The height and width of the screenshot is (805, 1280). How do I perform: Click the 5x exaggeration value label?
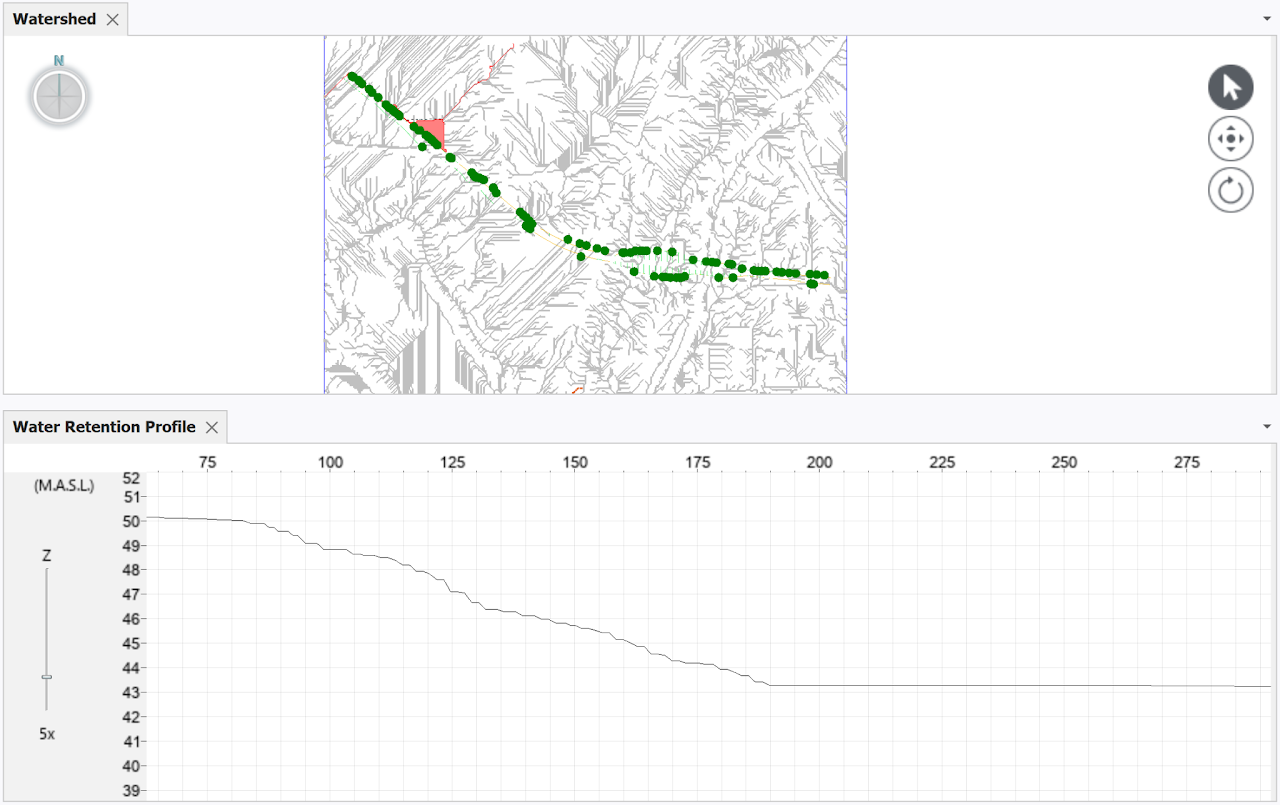pos(47,733)
